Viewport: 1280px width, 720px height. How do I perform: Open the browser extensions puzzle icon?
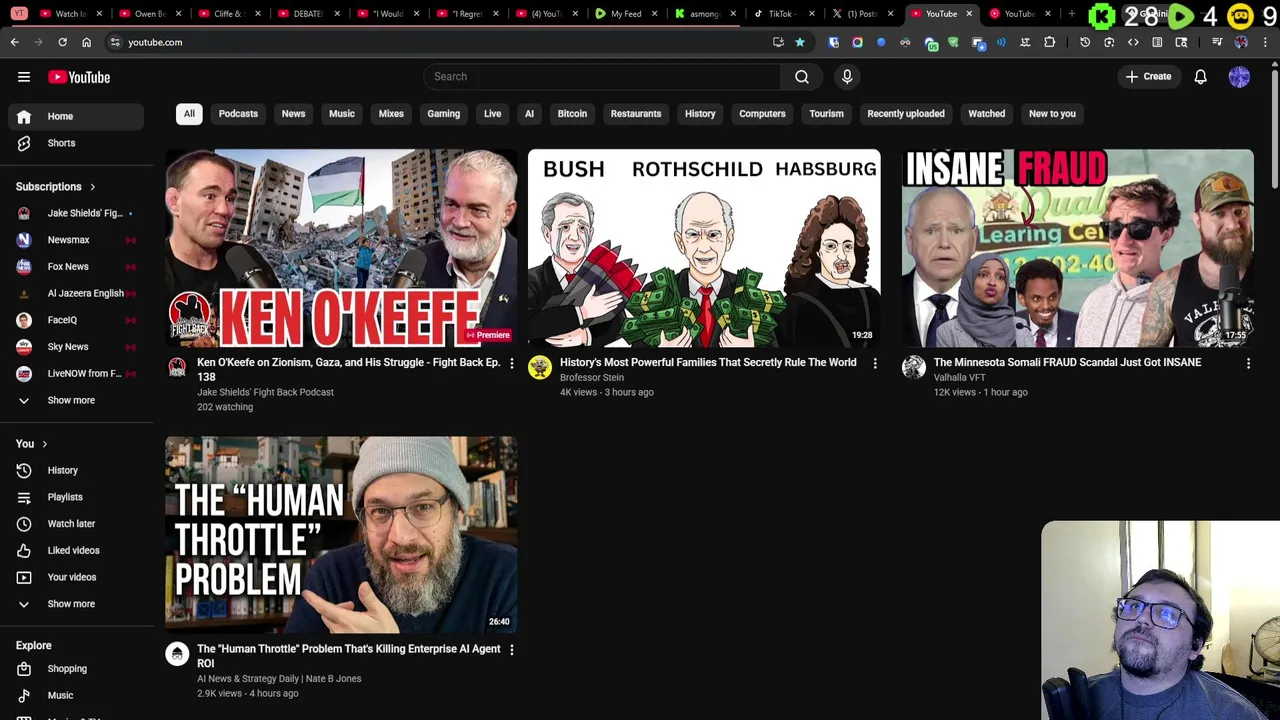click(x=1049, y=42)
